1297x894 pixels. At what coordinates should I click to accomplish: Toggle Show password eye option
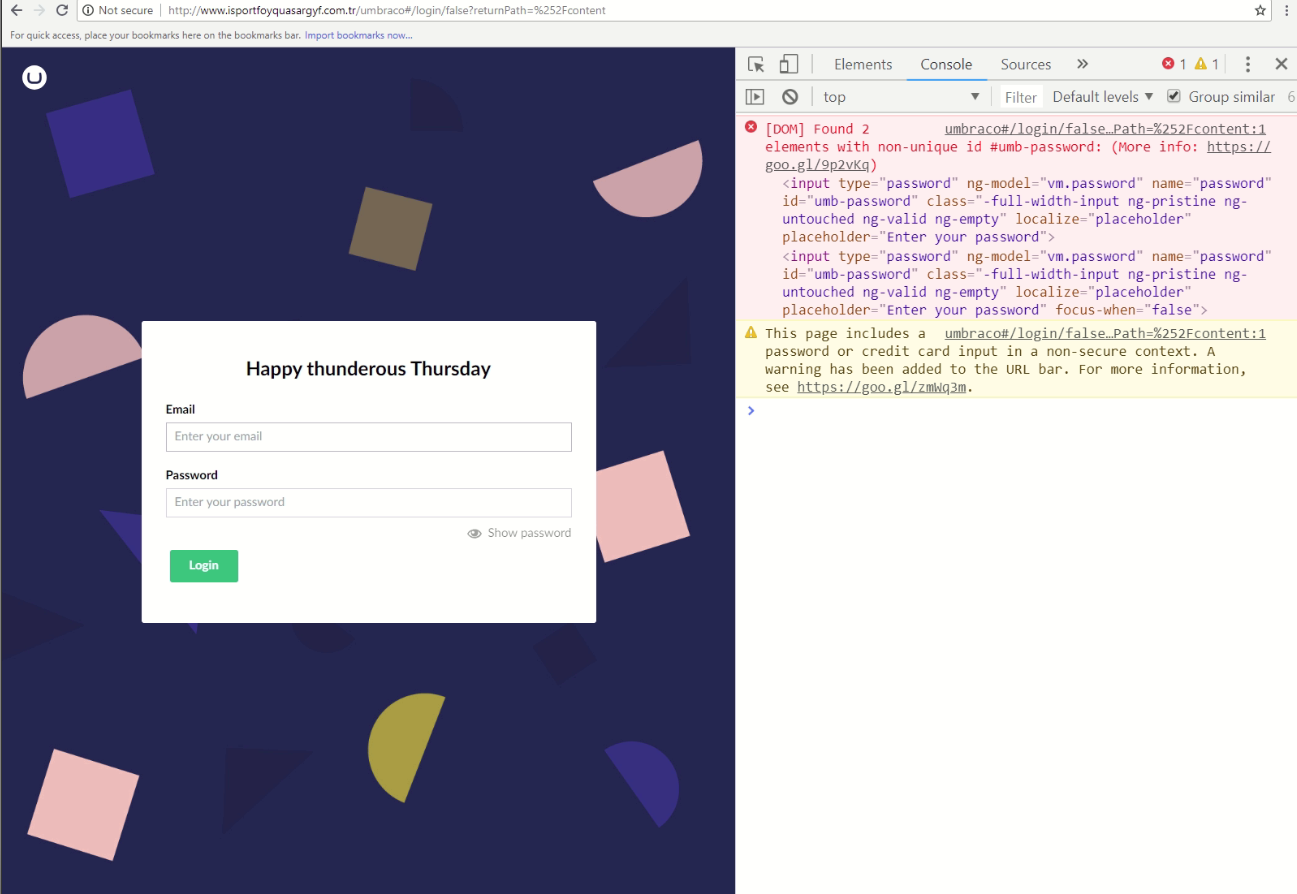519,533
